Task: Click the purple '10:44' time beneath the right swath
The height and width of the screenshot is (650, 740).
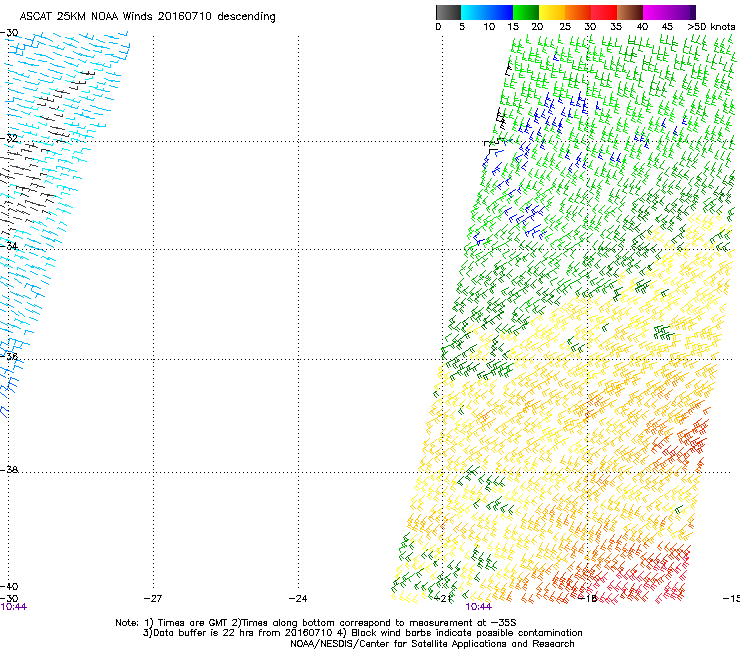Action: pyautogui.click(x=479, y=607)
